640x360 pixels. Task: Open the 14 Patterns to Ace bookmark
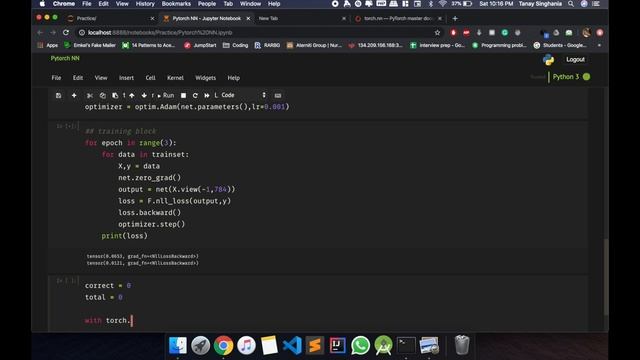point(149,45)
